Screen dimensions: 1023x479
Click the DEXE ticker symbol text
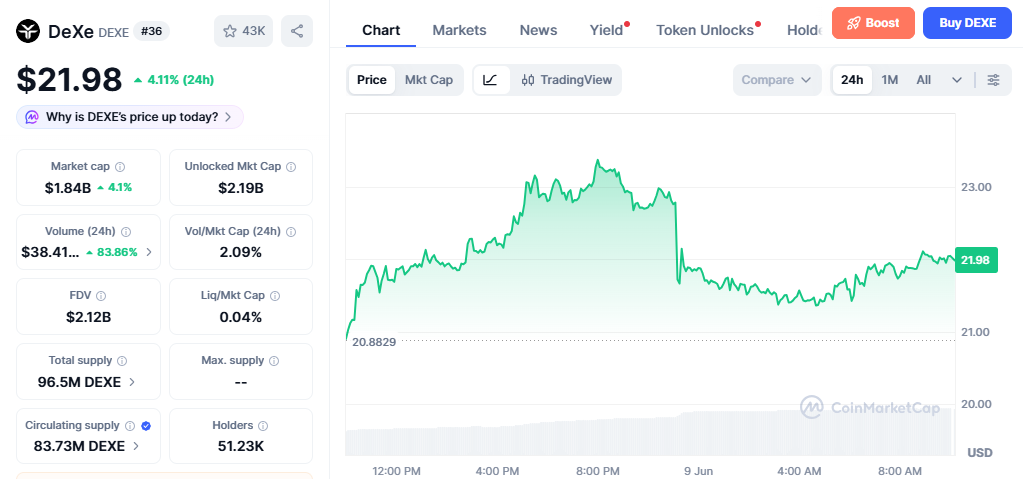(x=113, y=32)
